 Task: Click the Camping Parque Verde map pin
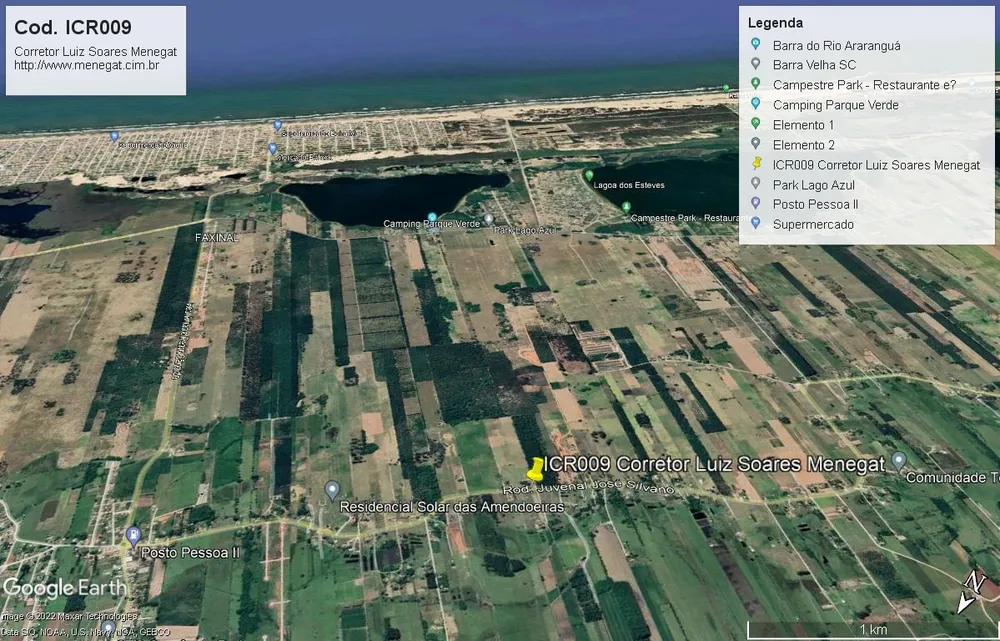coord(432,217)
